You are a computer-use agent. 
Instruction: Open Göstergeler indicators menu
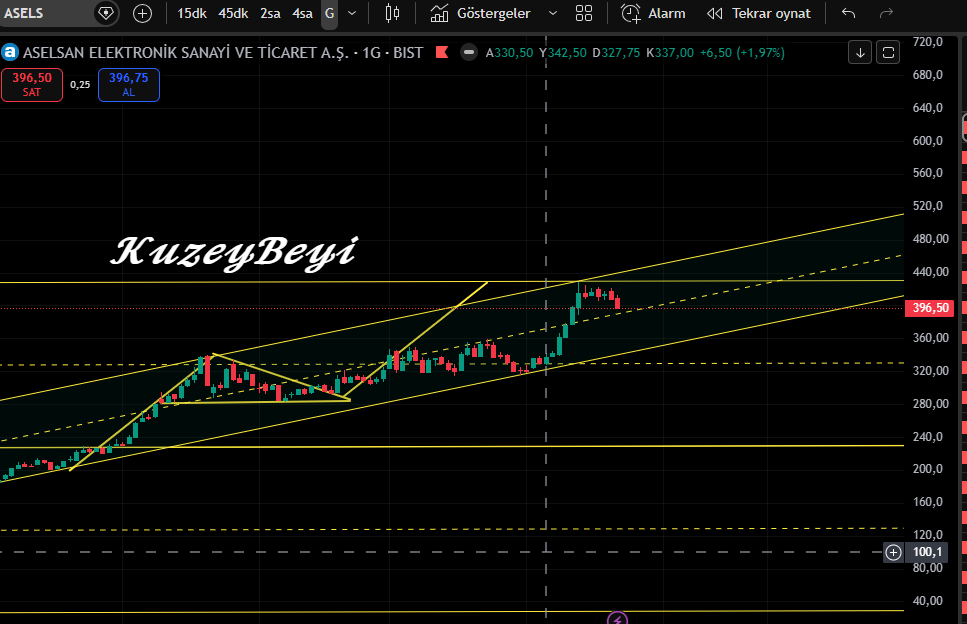[x=480, y=13]
